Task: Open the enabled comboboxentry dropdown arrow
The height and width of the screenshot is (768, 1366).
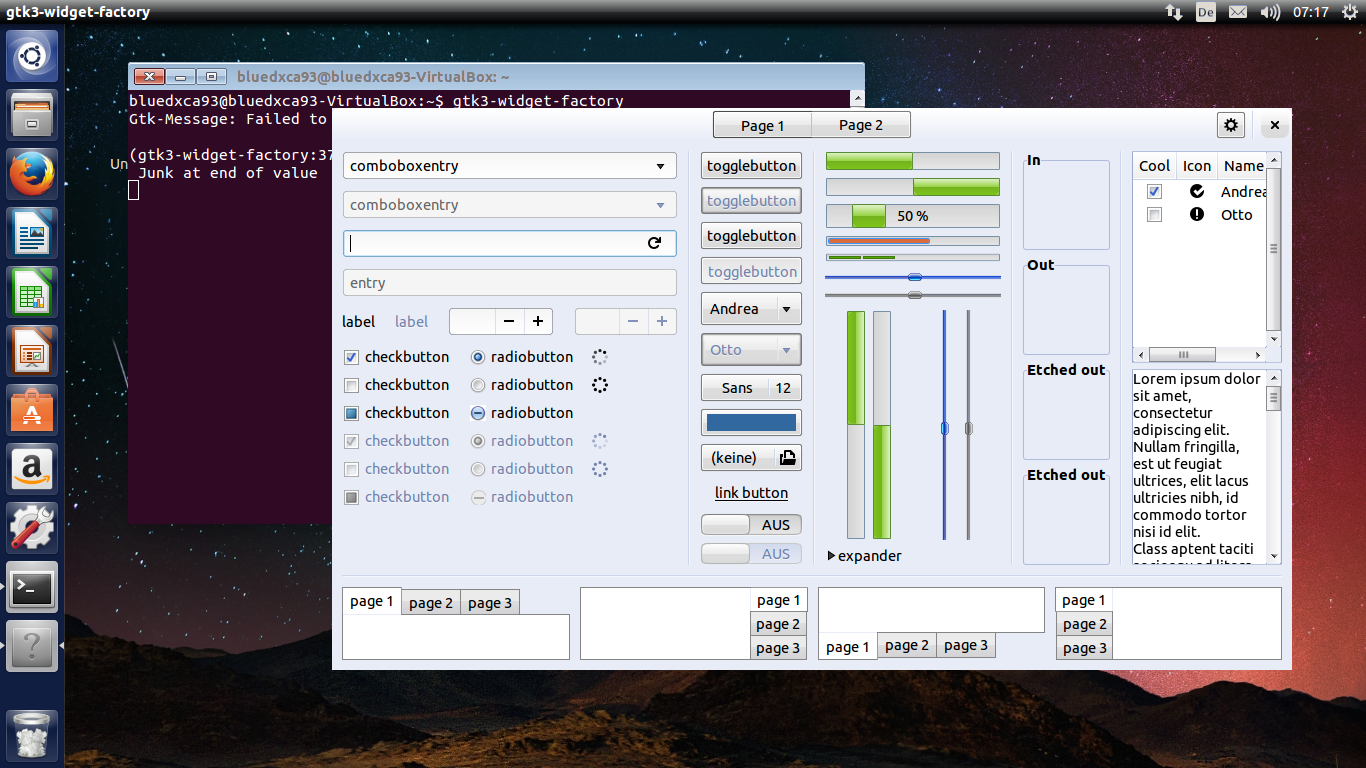Action: coord(660,166)
